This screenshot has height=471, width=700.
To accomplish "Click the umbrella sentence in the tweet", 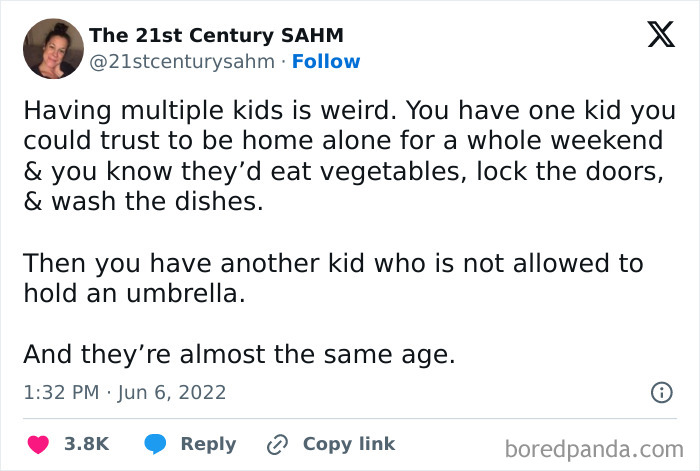I will pos(332,279).
